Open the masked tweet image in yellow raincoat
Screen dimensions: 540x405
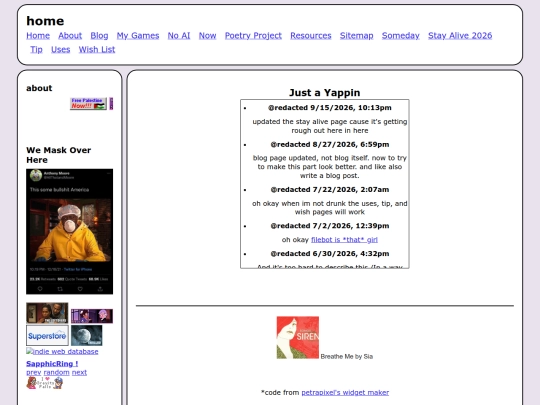click(x=70, y=231)
